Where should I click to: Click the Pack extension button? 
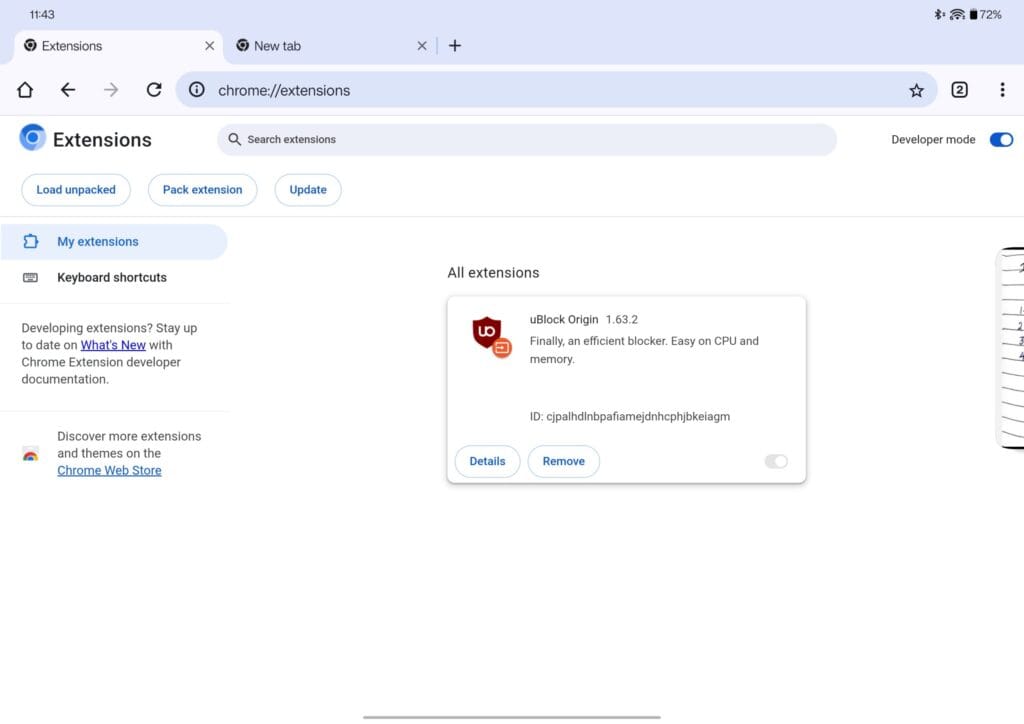tap(202, 190)
